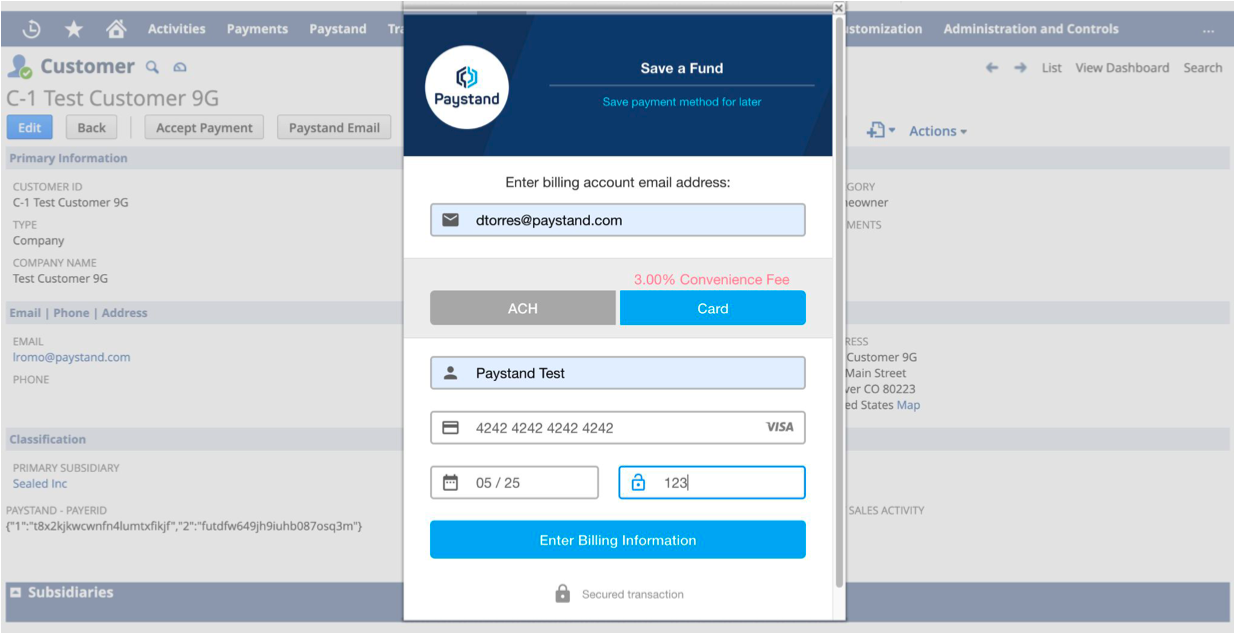The width and height of the screenshot is (1234, 635).
Task: Click the padlock by Secured transaction
Action: click(563, 593)
